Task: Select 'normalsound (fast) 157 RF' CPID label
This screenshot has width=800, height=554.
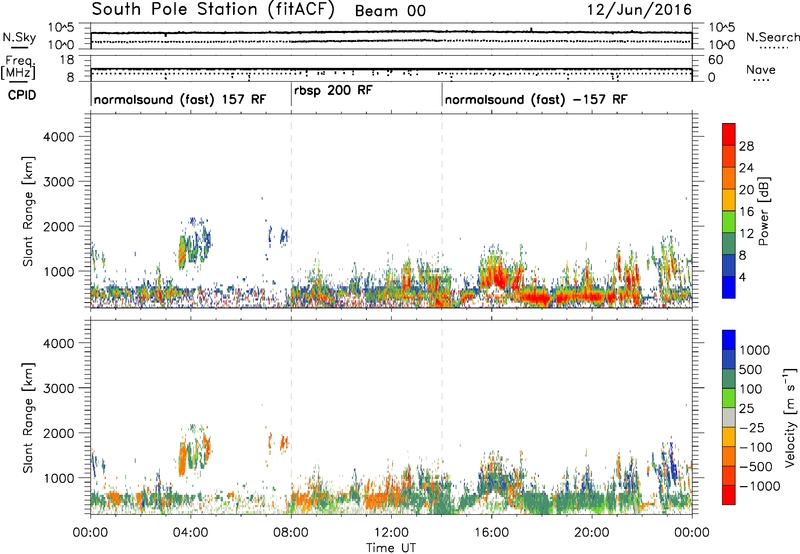Action: coord(180,99)
